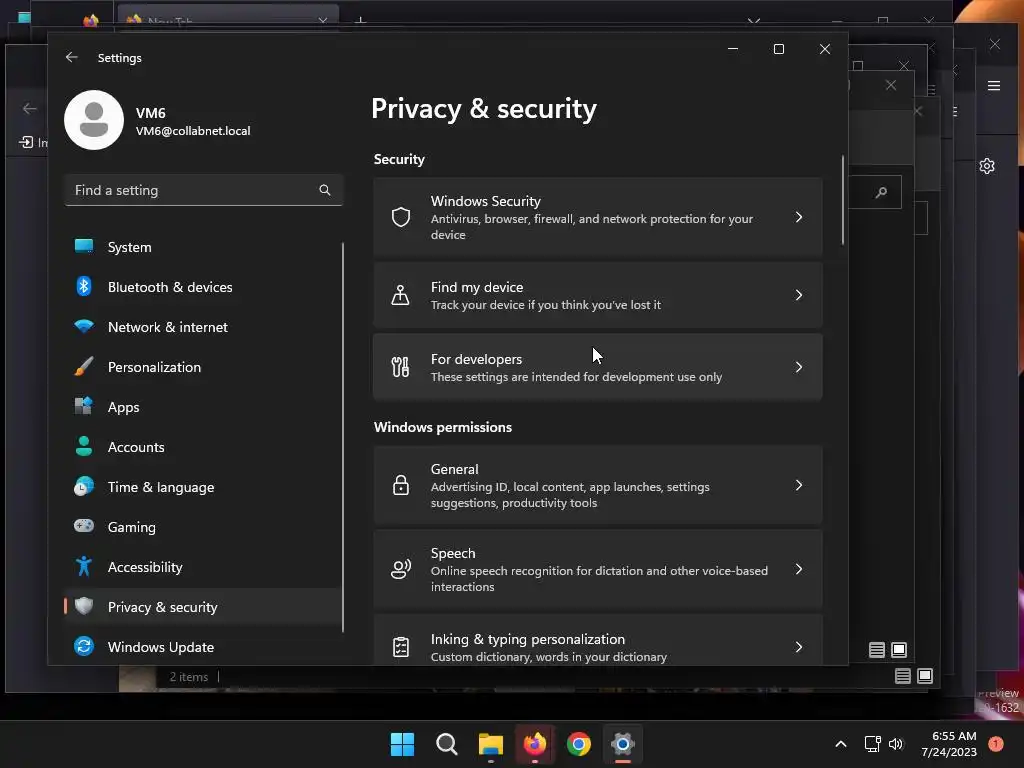The width and height of the screenshot is (1024, 768).
Task: Expand Find my device via its chevron
Action: [x=799, y=295]
